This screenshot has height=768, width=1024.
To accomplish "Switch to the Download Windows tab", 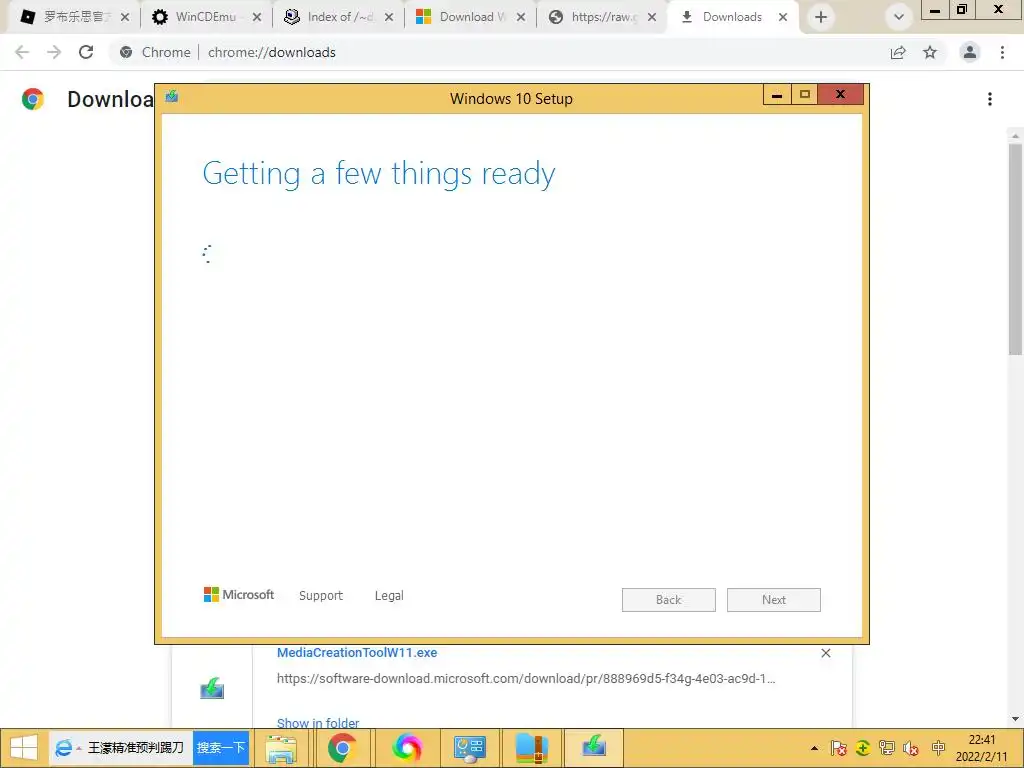I will [x=472, y=17].
